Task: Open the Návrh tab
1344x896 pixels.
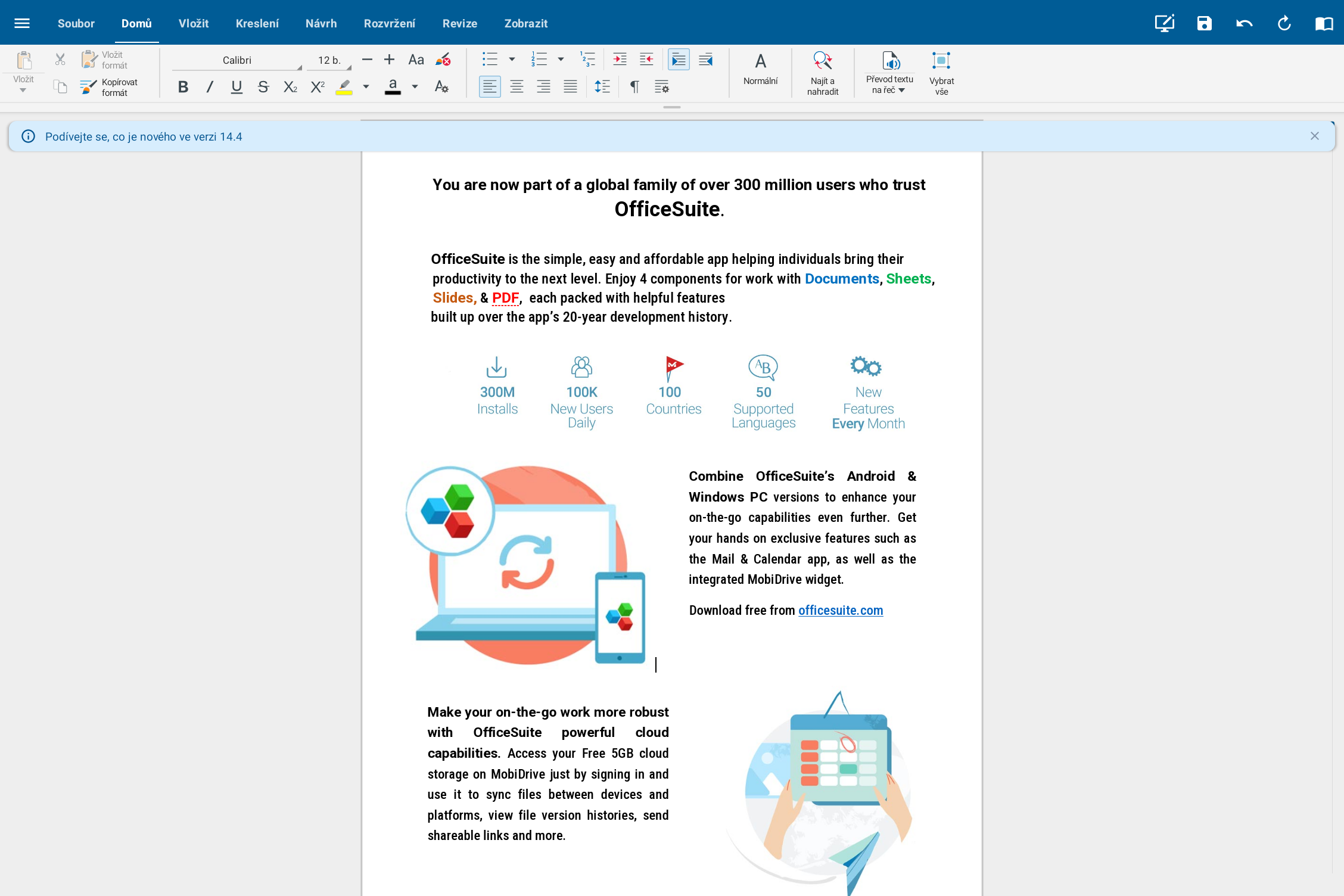Action: tap(321, 23)
